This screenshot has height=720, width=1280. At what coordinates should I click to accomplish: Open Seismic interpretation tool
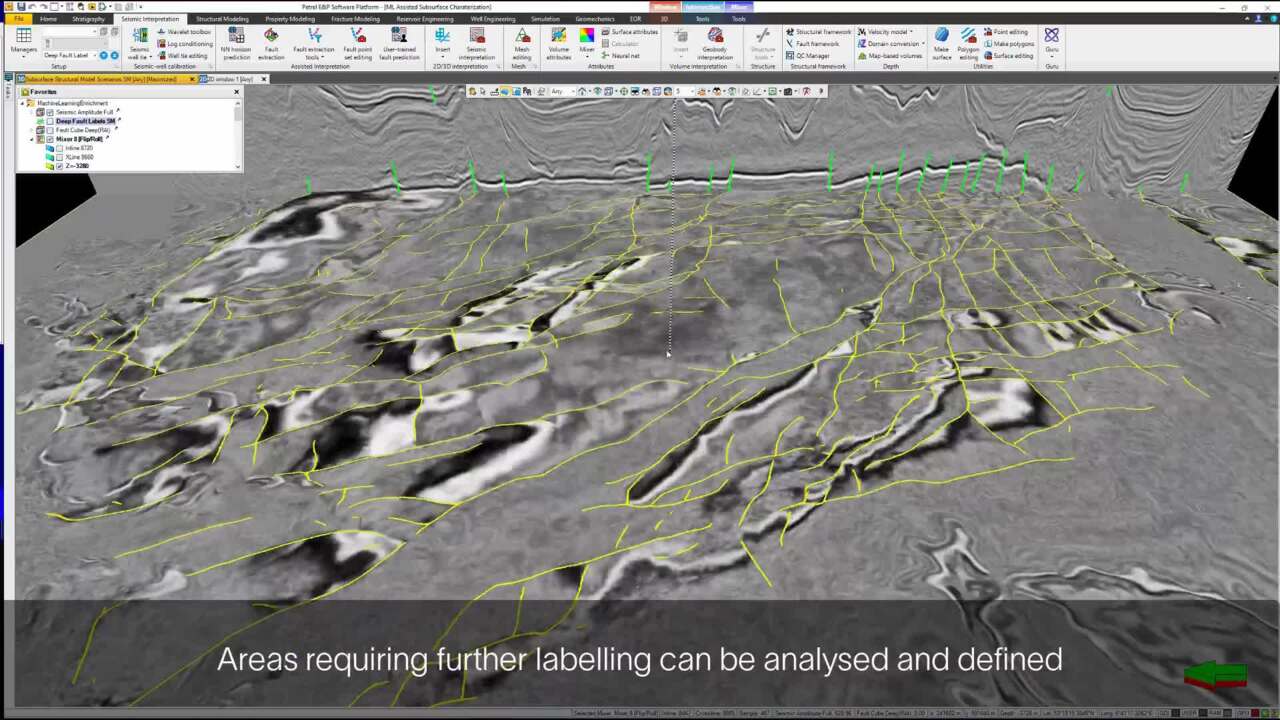pyautogui.click(x=477, y=44)
